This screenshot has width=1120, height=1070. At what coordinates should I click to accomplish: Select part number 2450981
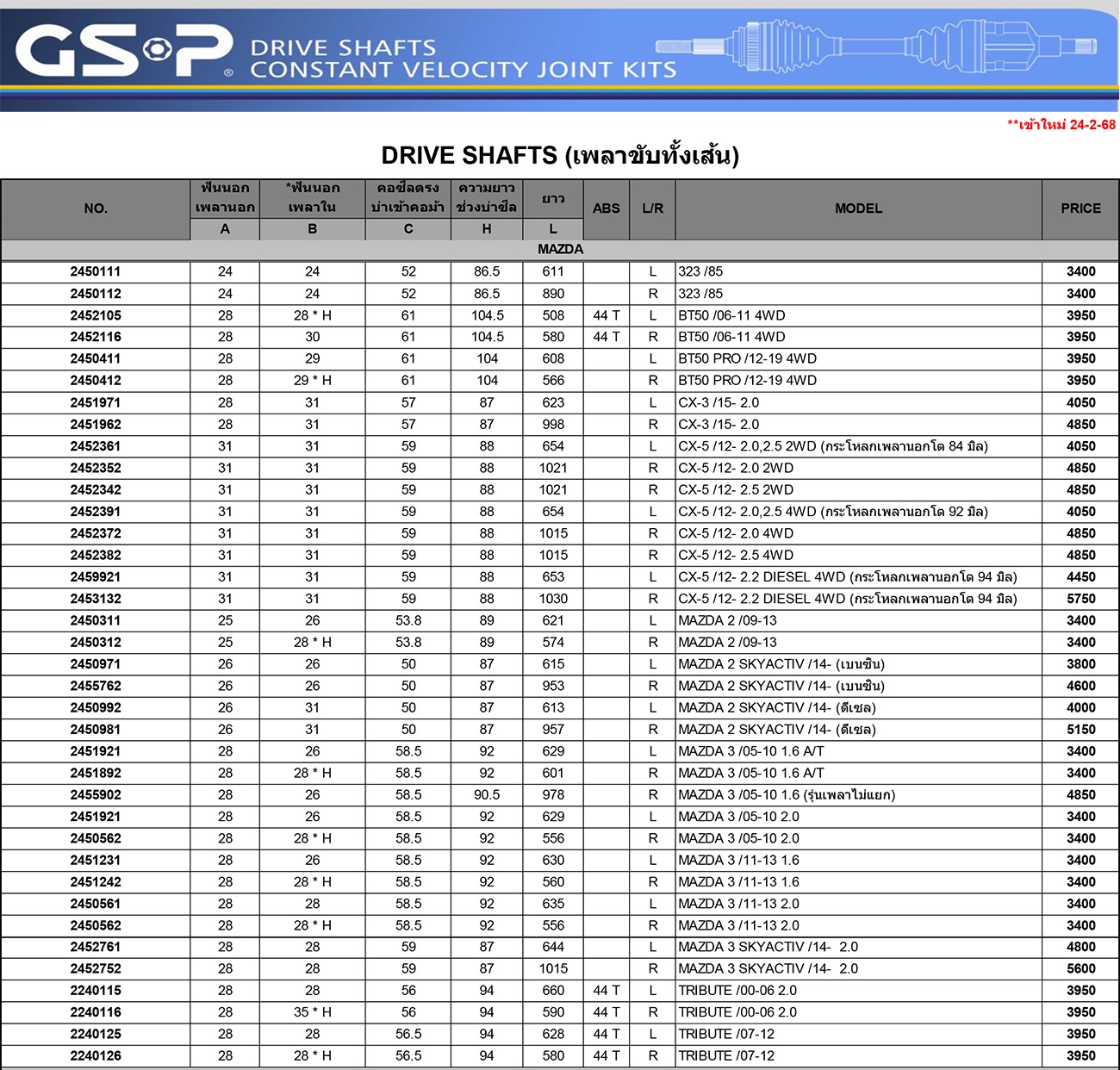click(96, 730)
